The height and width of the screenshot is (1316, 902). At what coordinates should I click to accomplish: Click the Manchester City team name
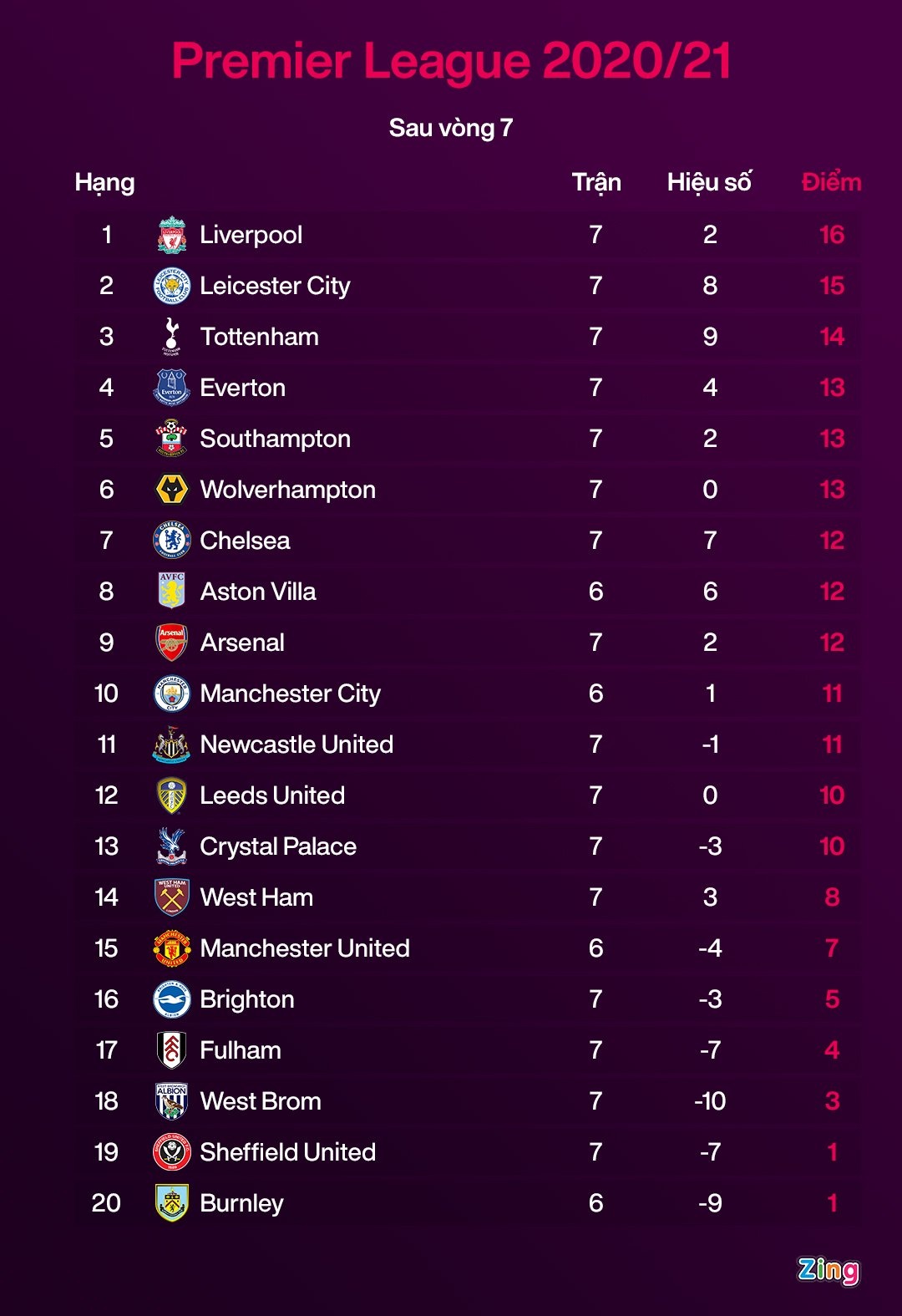click(x=291, y=694)
